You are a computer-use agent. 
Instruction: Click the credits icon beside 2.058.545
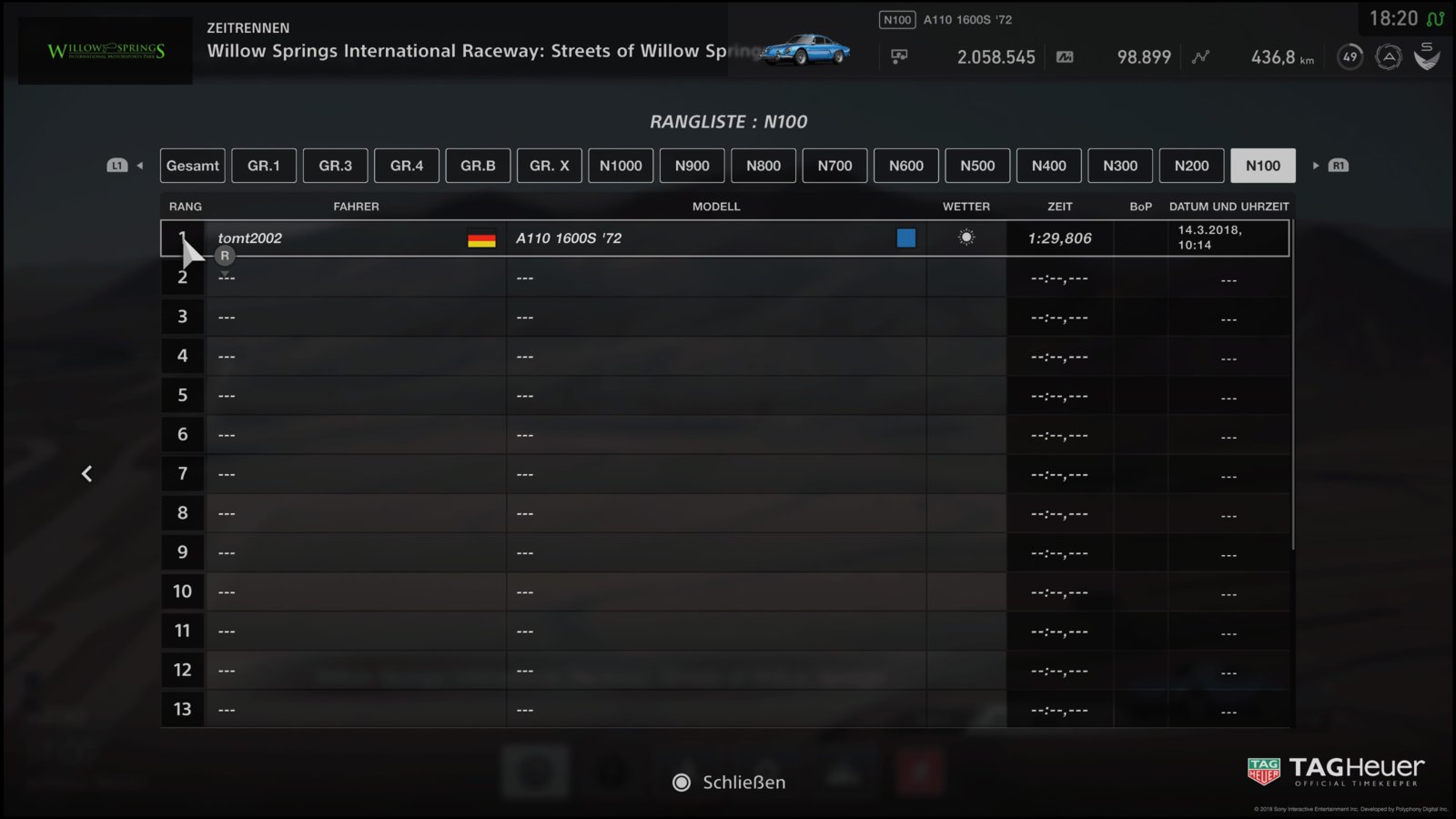(x=899, y=56)
